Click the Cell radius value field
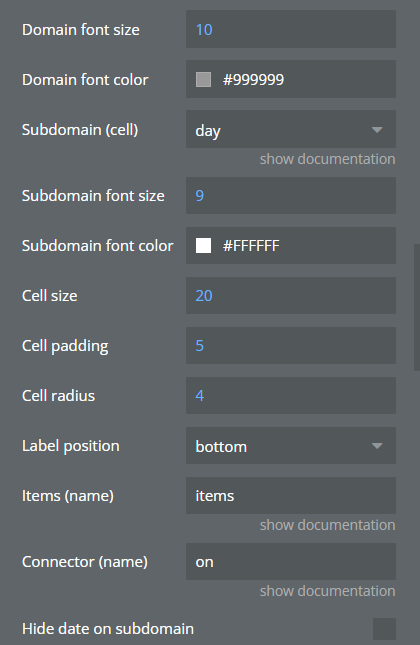This screenshot has width=420, height=645. click(291, 395)
